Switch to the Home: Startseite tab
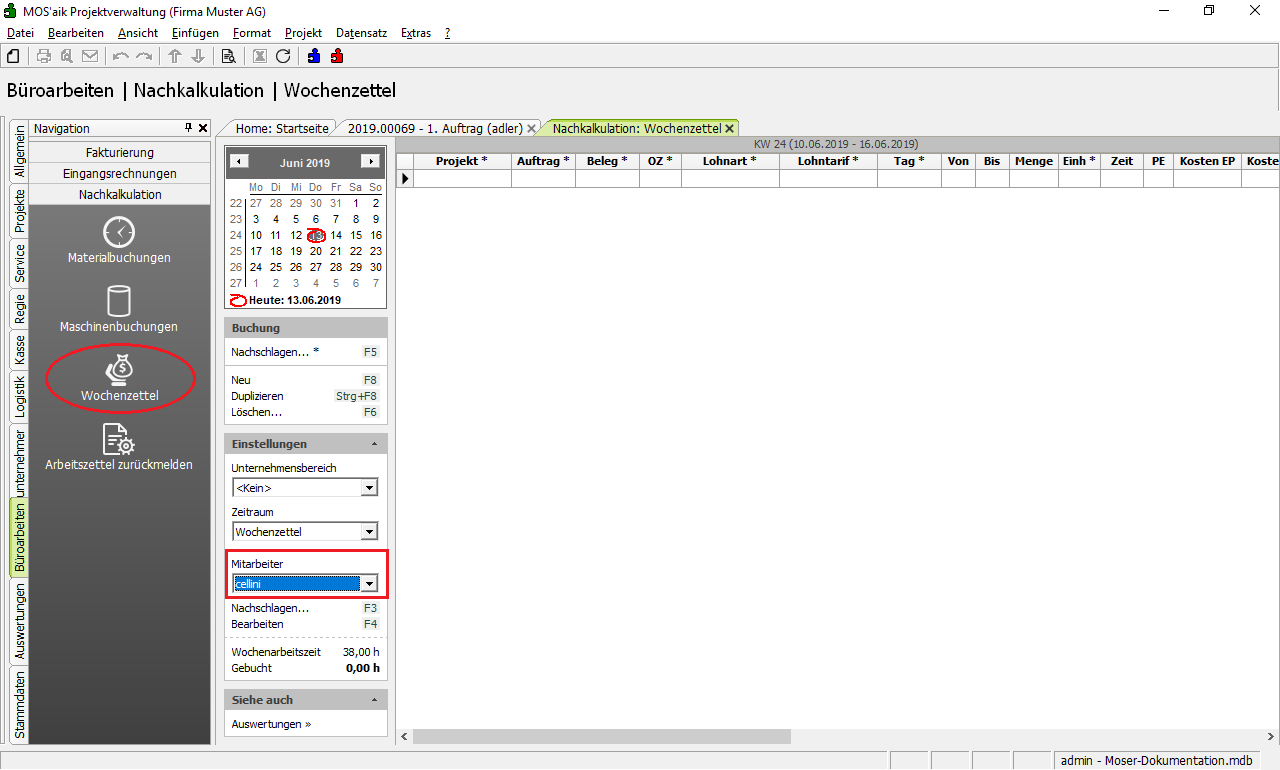Image resolution: width=1280 pixels, height=770 pixels. [x=280, y=128]
